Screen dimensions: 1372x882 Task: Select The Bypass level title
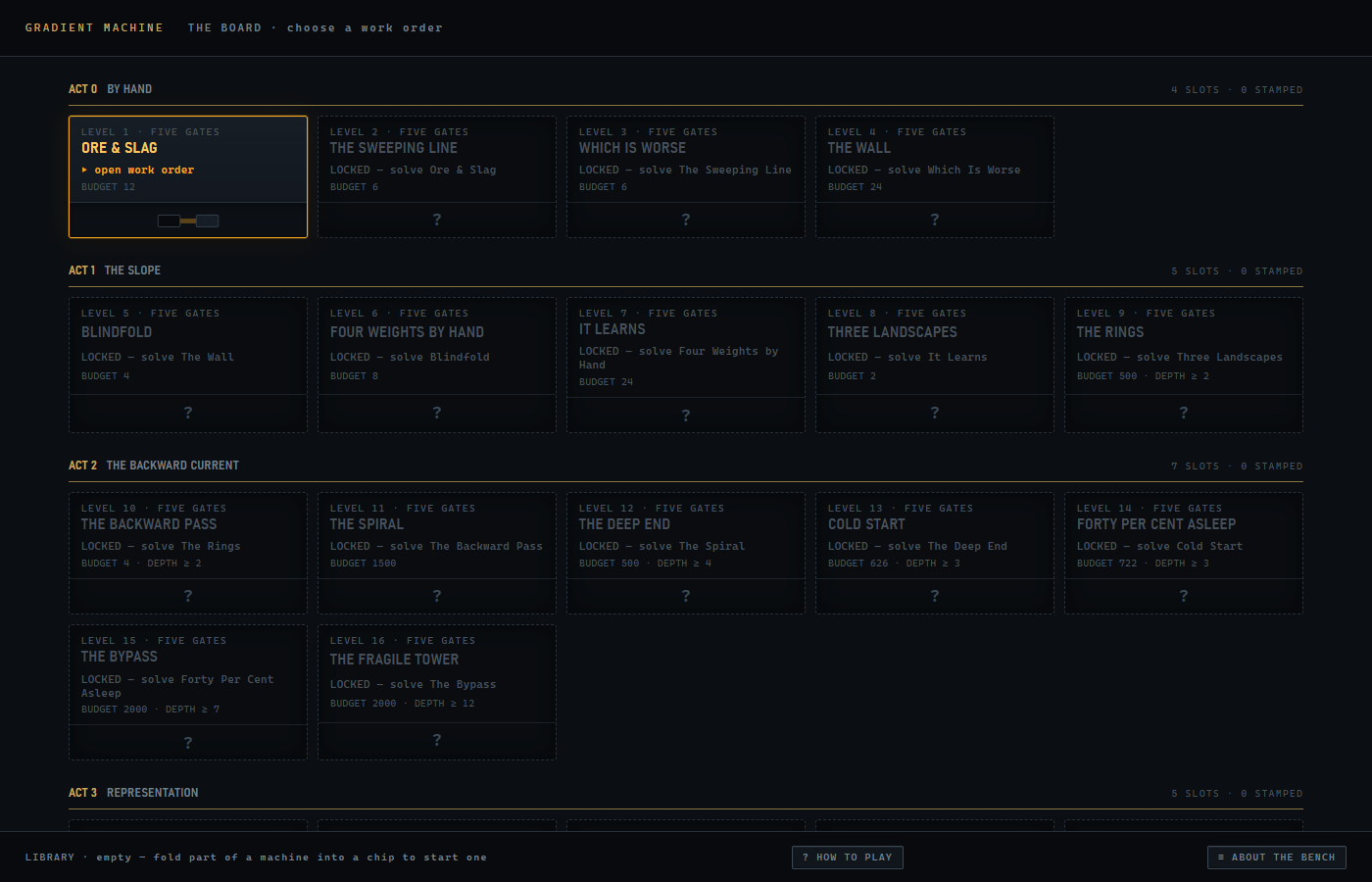pyautogui.click(x=120, y=657)
